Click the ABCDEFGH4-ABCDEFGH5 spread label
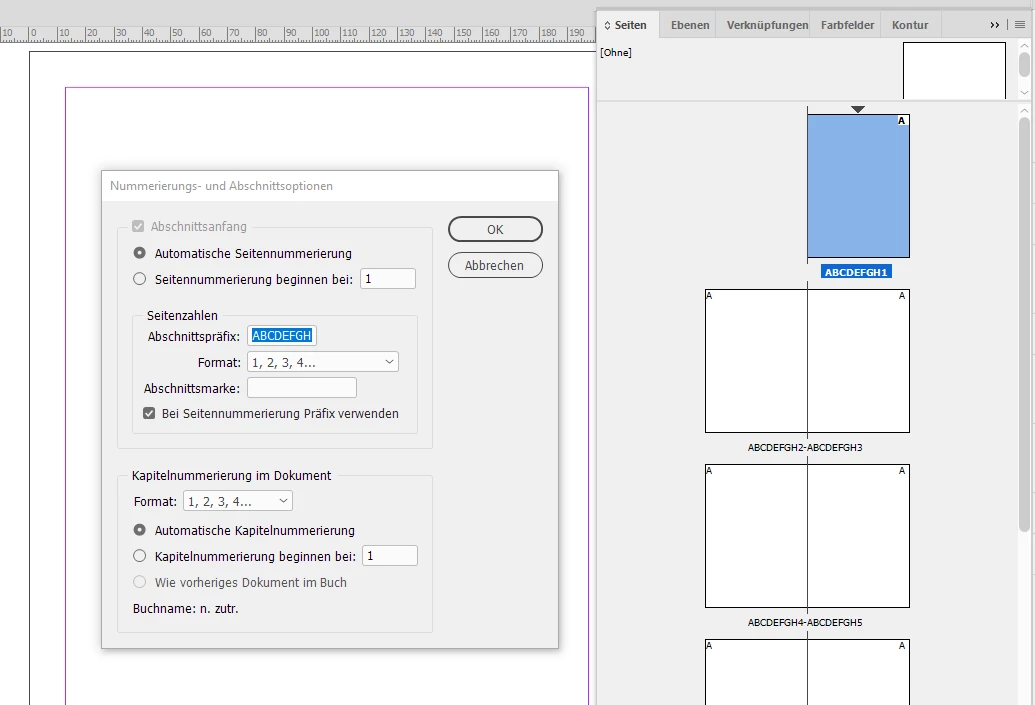Screen dimensions: 1035x705 tap(805, 622)
